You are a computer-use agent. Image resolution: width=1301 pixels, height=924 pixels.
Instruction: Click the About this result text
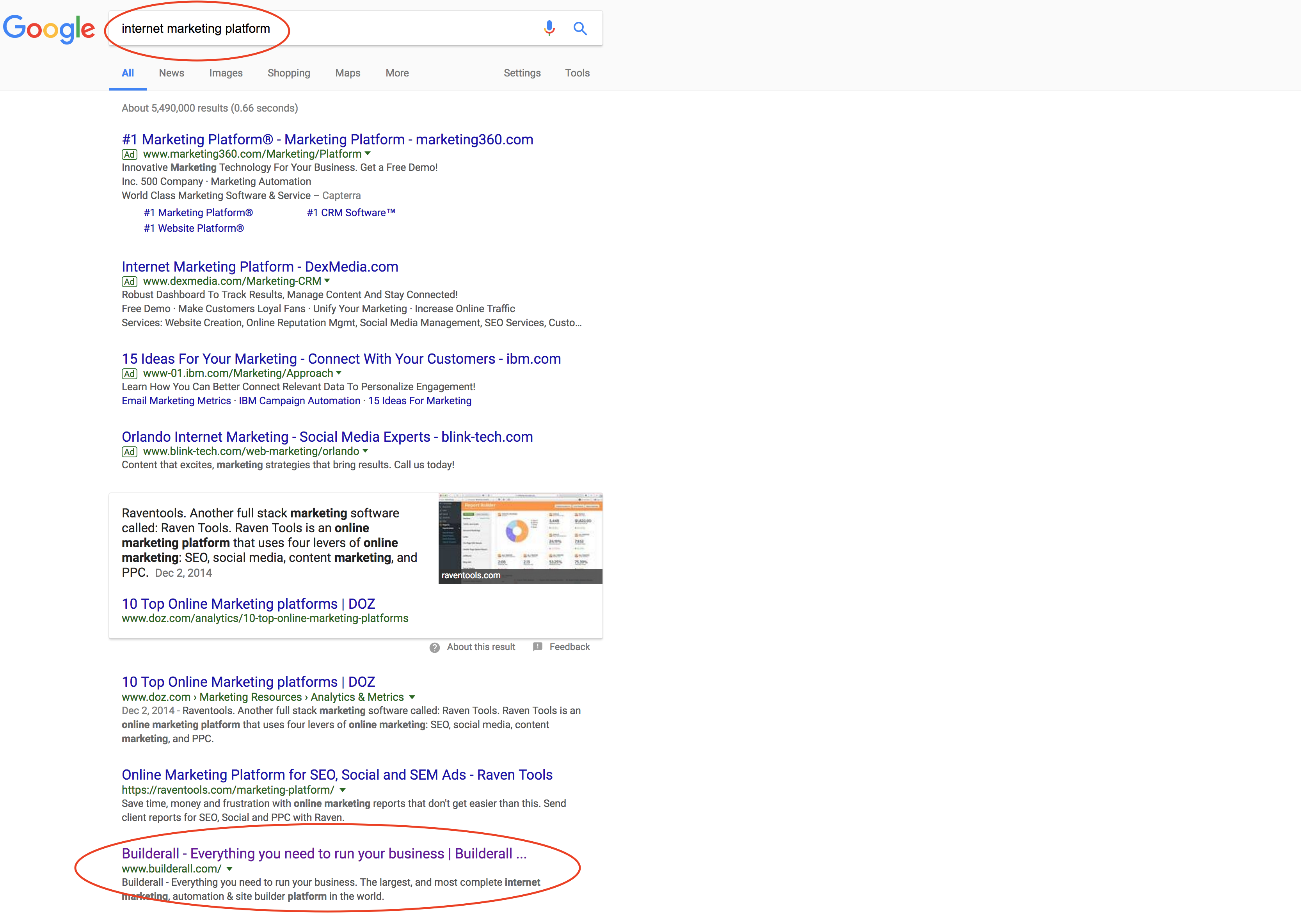point(481,647)
